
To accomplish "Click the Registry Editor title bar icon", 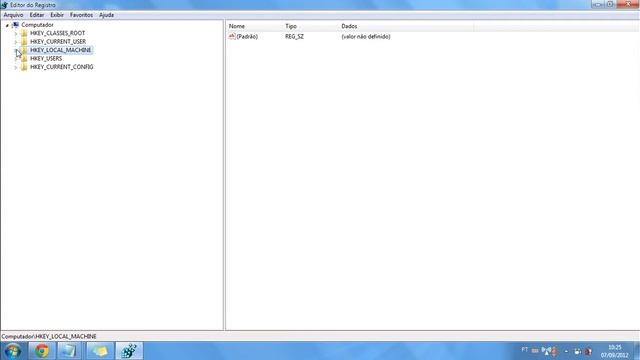I will click(x=4, y=5).
